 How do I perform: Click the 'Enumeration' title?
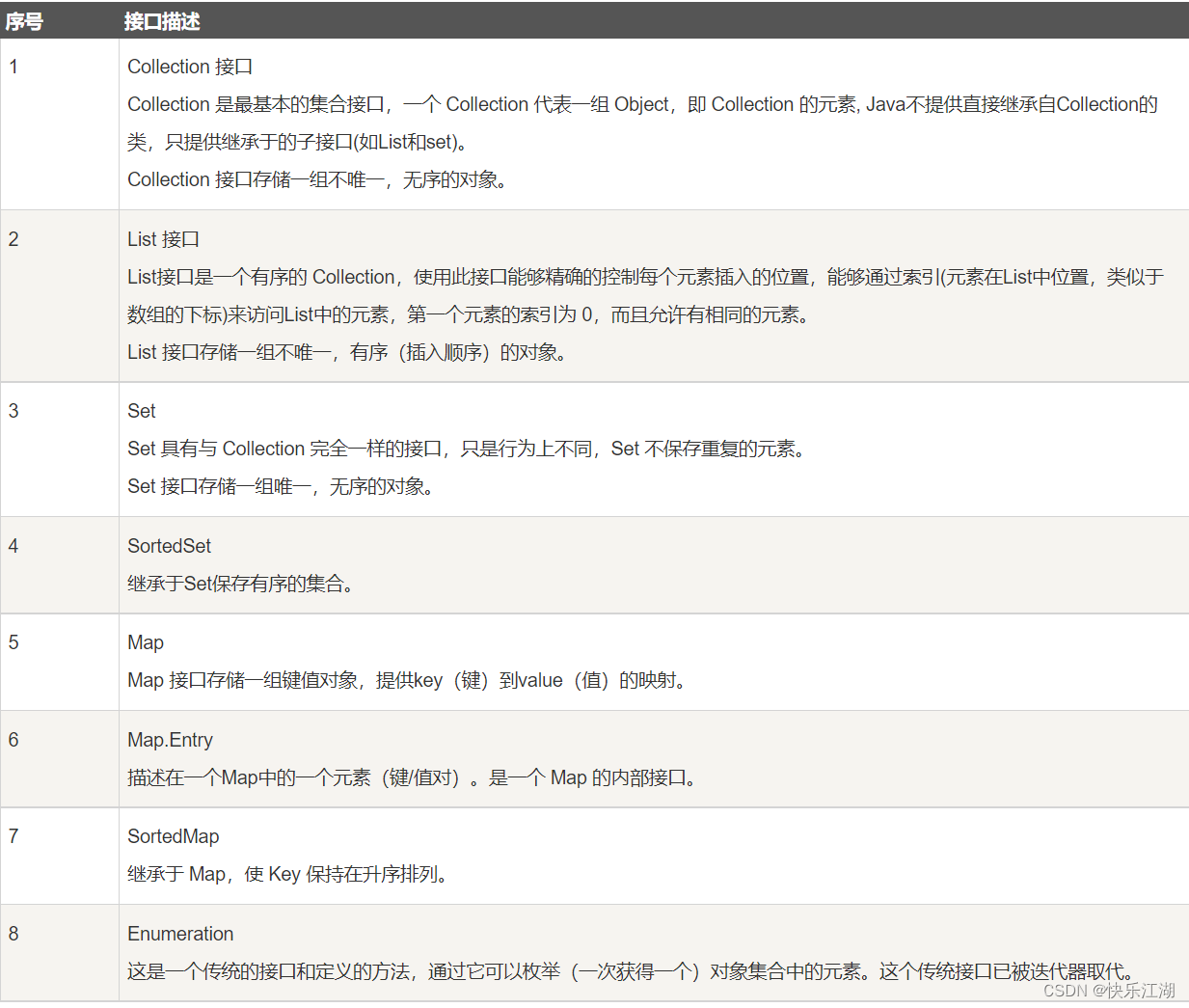point(181,934)
